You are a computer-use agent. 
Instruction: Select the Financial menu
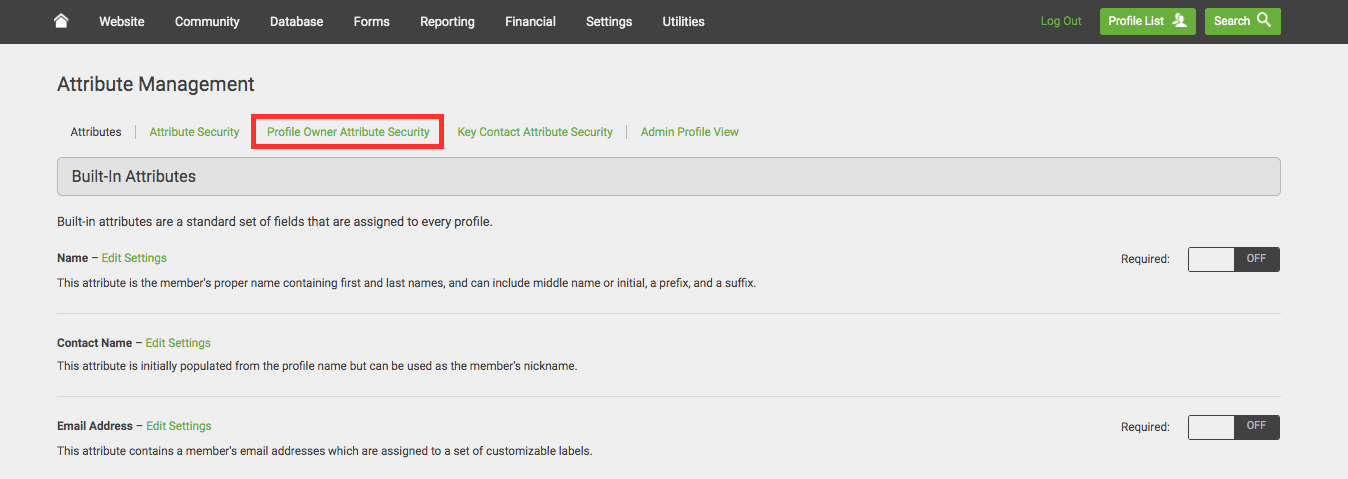point(530,21)
